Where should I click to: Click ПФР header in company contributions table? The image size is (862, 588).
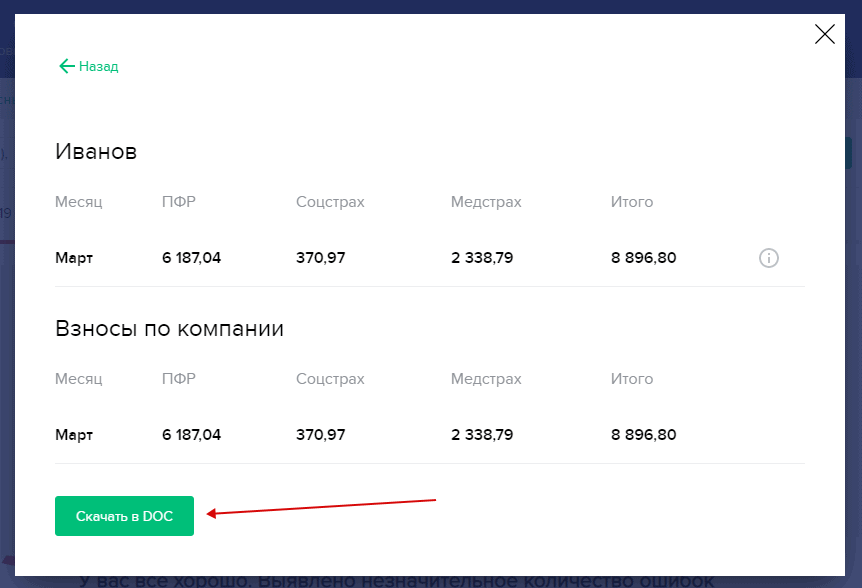[x=178, y=379]
